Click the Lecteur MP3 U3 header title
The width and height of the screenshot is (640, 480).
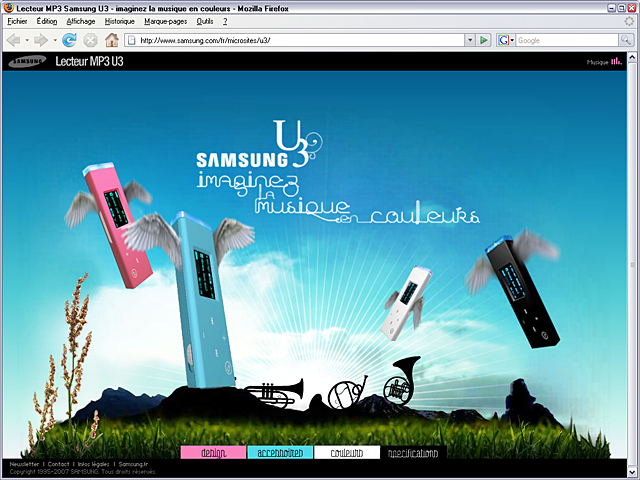click(89, 61)
